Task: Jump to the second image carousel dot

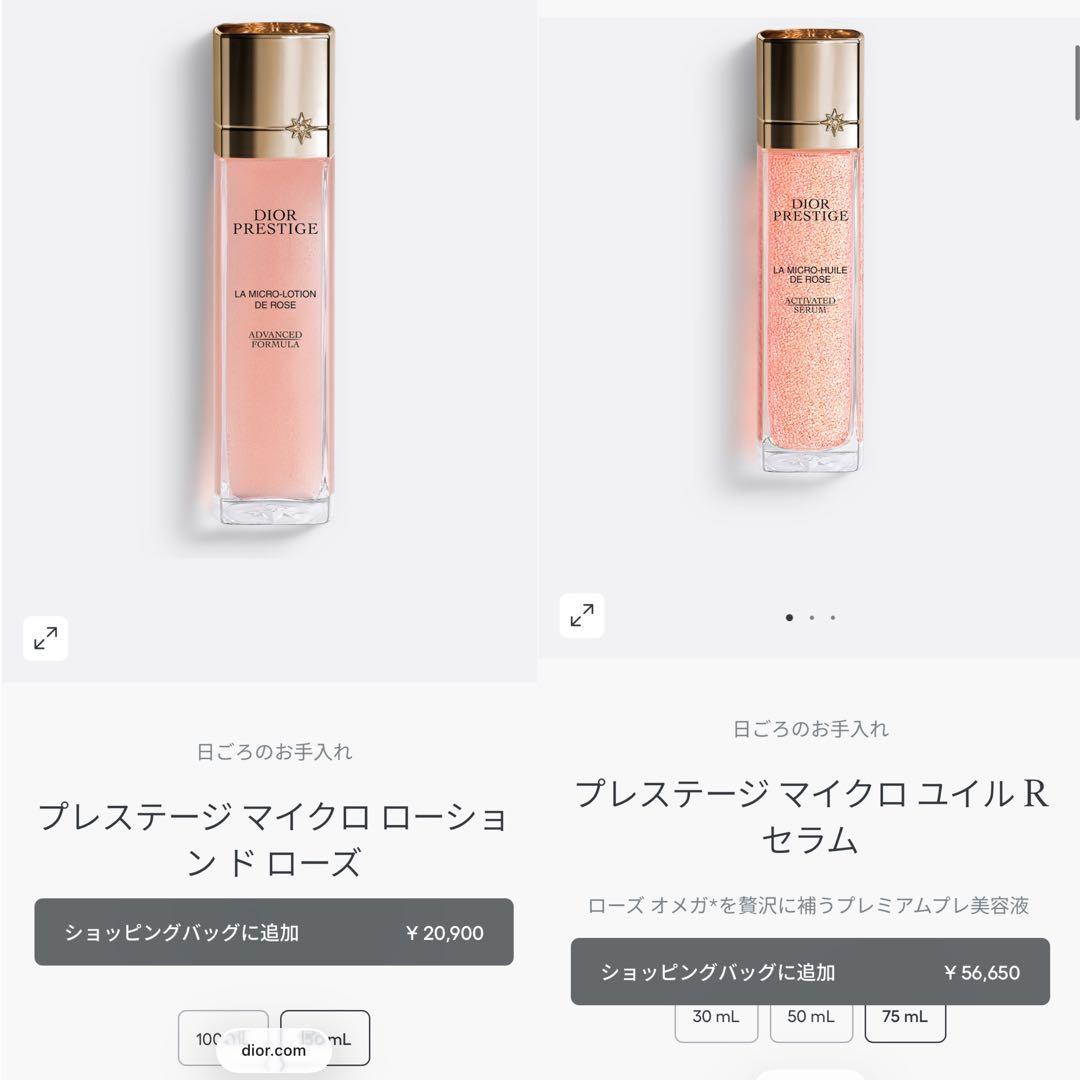Action: [812, 618]
